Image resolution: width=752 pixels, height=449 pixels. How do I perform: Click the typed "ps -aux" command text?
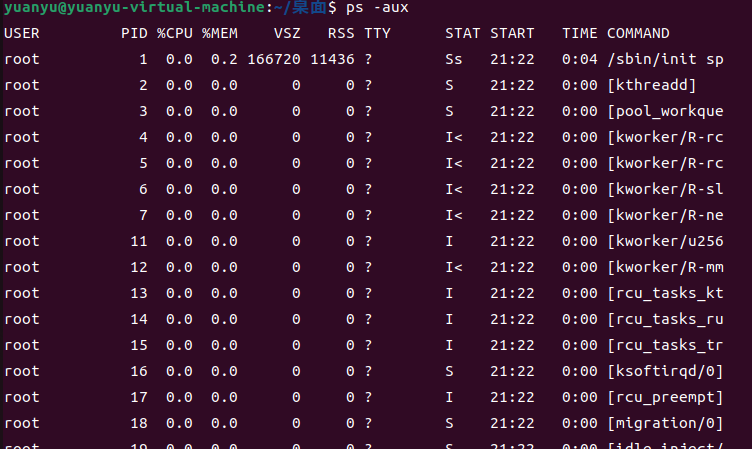pos(376,8)
